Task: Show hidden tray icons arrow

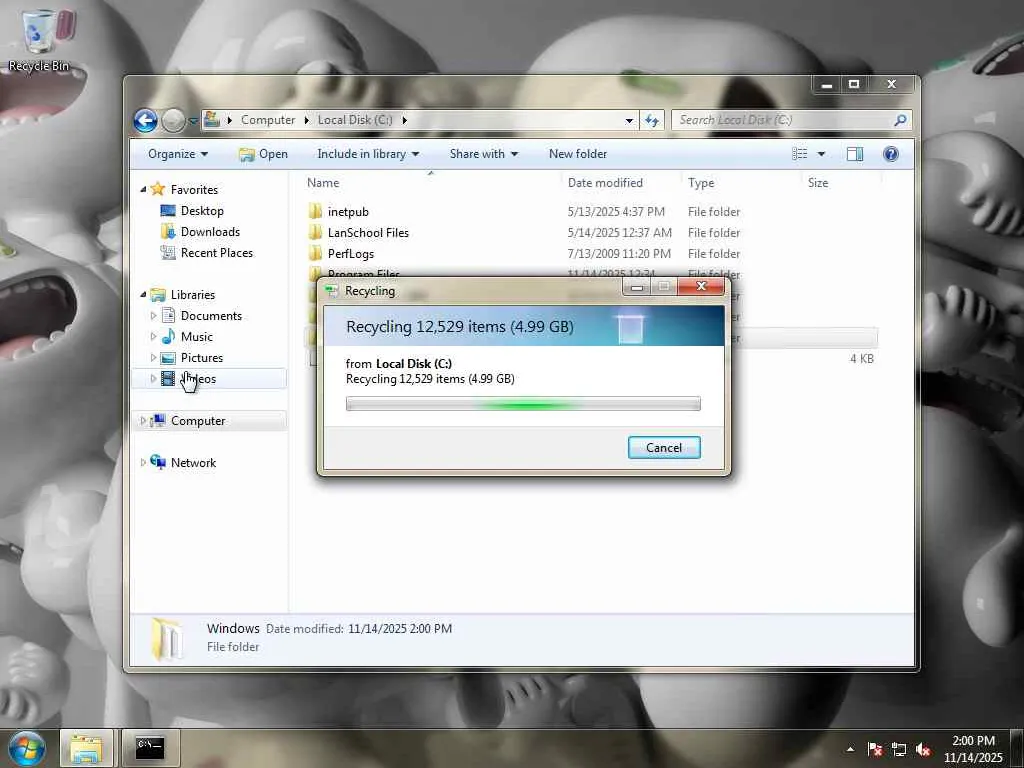Action: coord(850,749)
